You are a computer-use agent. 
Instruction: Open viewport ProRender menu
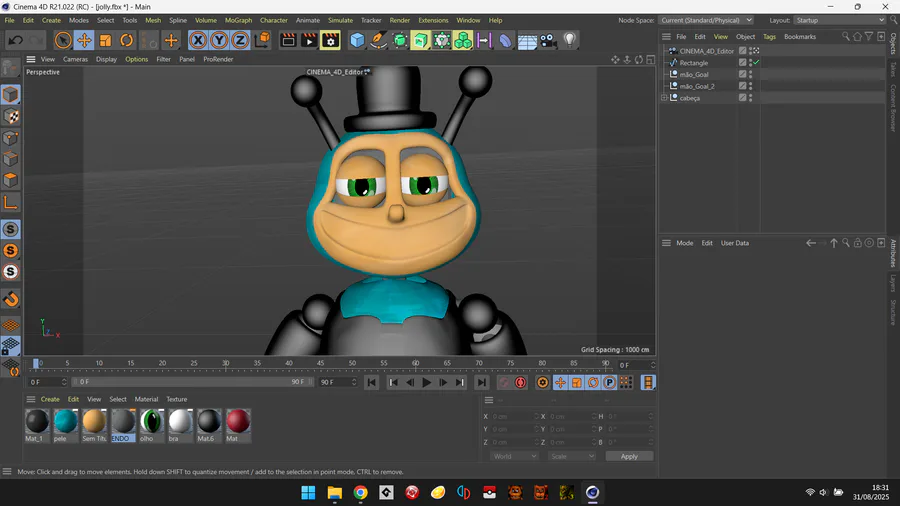pos(218,59)
